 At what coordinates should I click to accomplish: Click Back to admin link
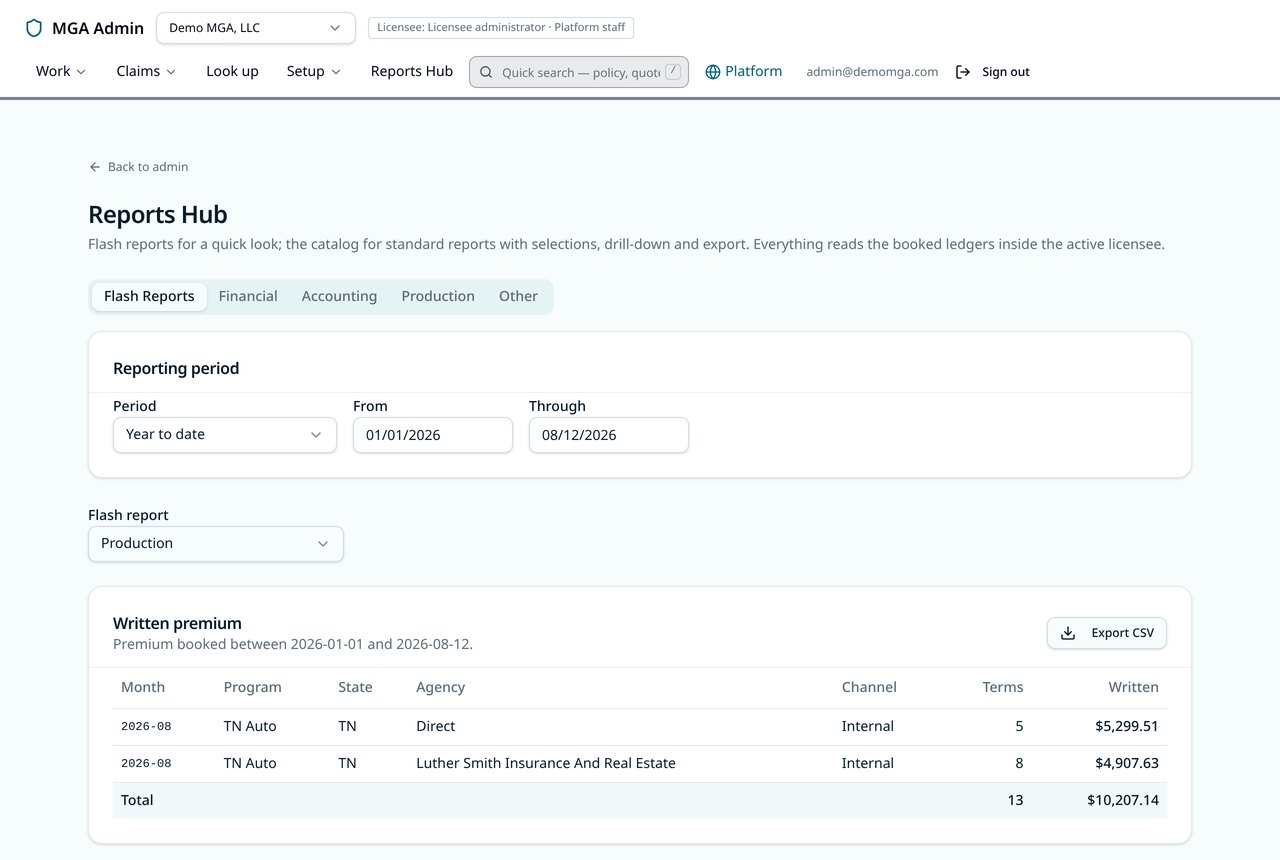tap(138, 167)
